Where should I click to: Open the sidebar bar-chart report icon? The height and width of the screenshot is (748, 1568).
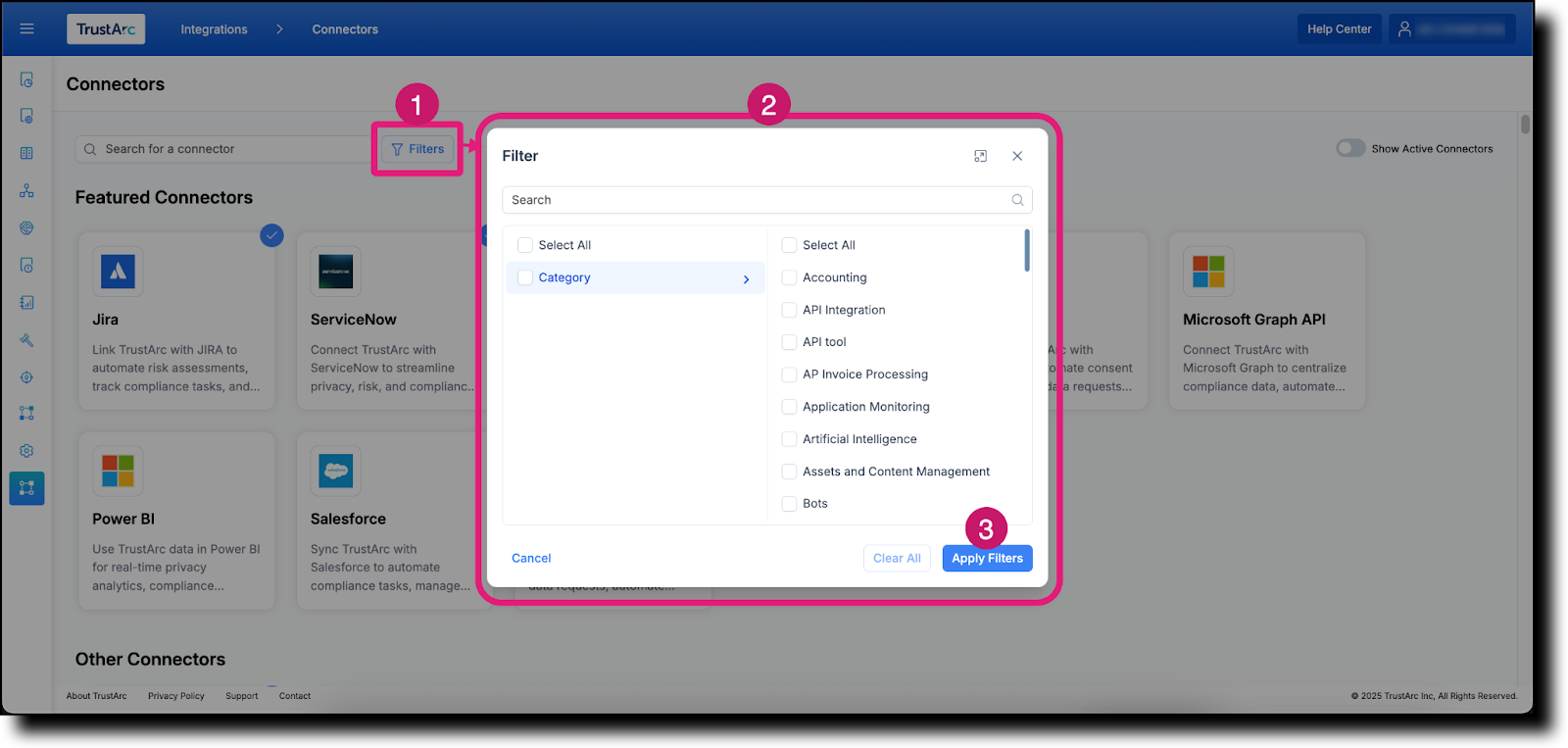click(x=26, y=302)
